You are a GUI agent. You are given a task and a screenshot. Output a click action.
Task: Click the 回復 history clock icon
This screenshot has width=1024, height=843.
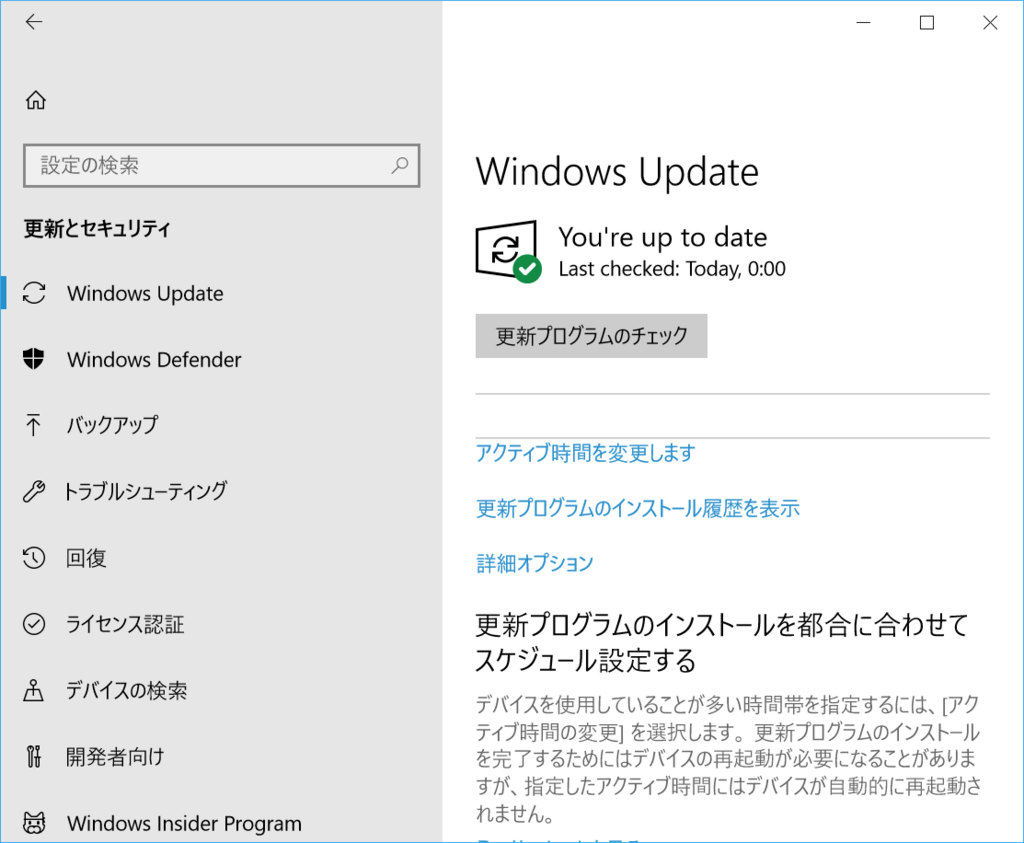[x=34, y=558]
